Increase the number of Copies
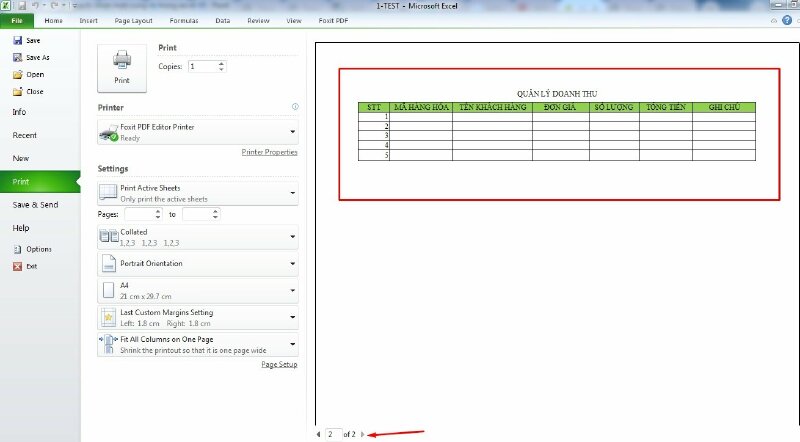 point(221,63)
